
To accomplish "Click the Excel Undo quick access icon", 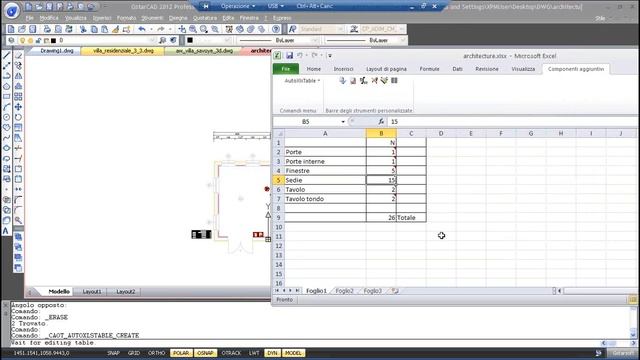I will [x=300, y=56].
